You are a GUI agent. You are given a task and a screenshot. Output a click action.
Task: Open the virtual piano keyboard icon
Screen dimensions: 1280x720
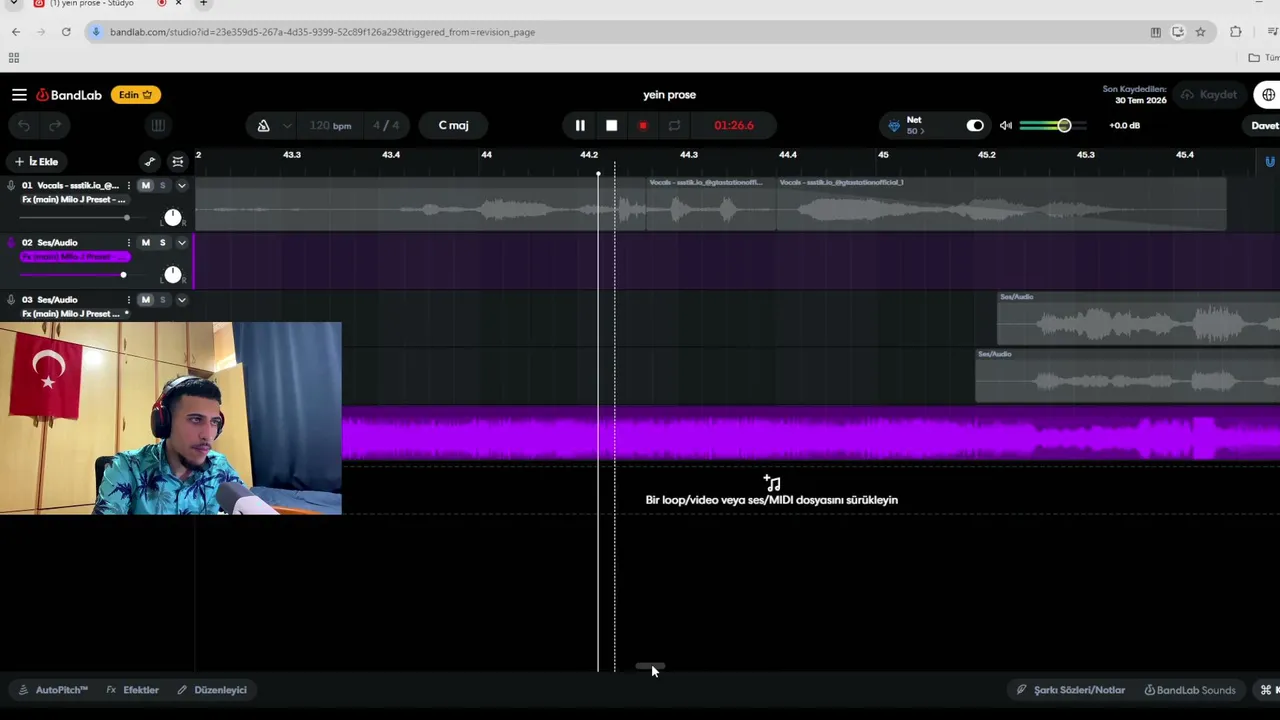click(157, 126)
